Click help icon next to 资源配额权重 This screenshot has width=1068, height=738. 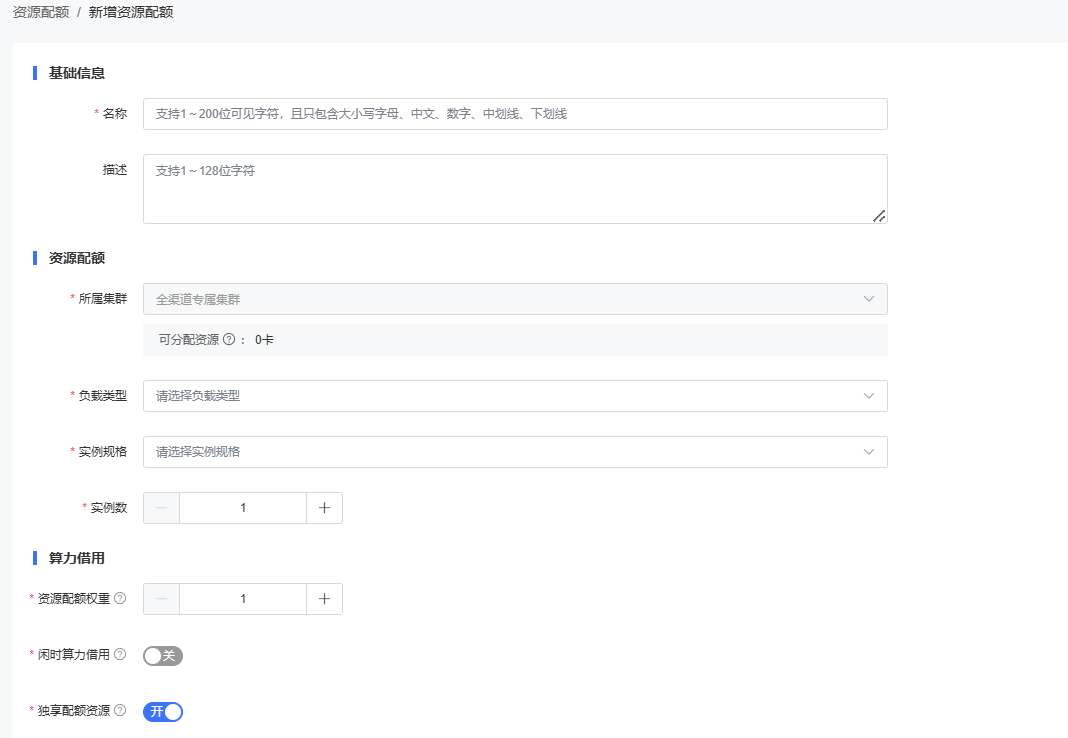click(x=120, y=598)
